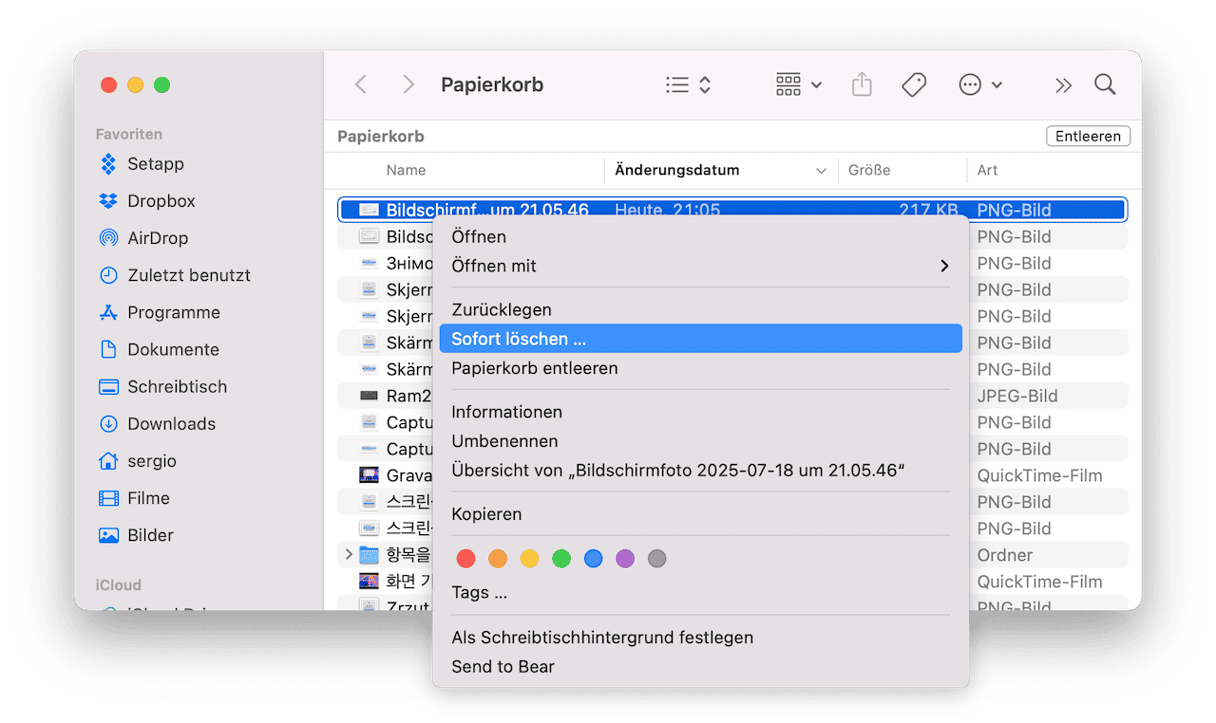
Task: Select Setapp in the sidebar
Action: click(155, 164)
